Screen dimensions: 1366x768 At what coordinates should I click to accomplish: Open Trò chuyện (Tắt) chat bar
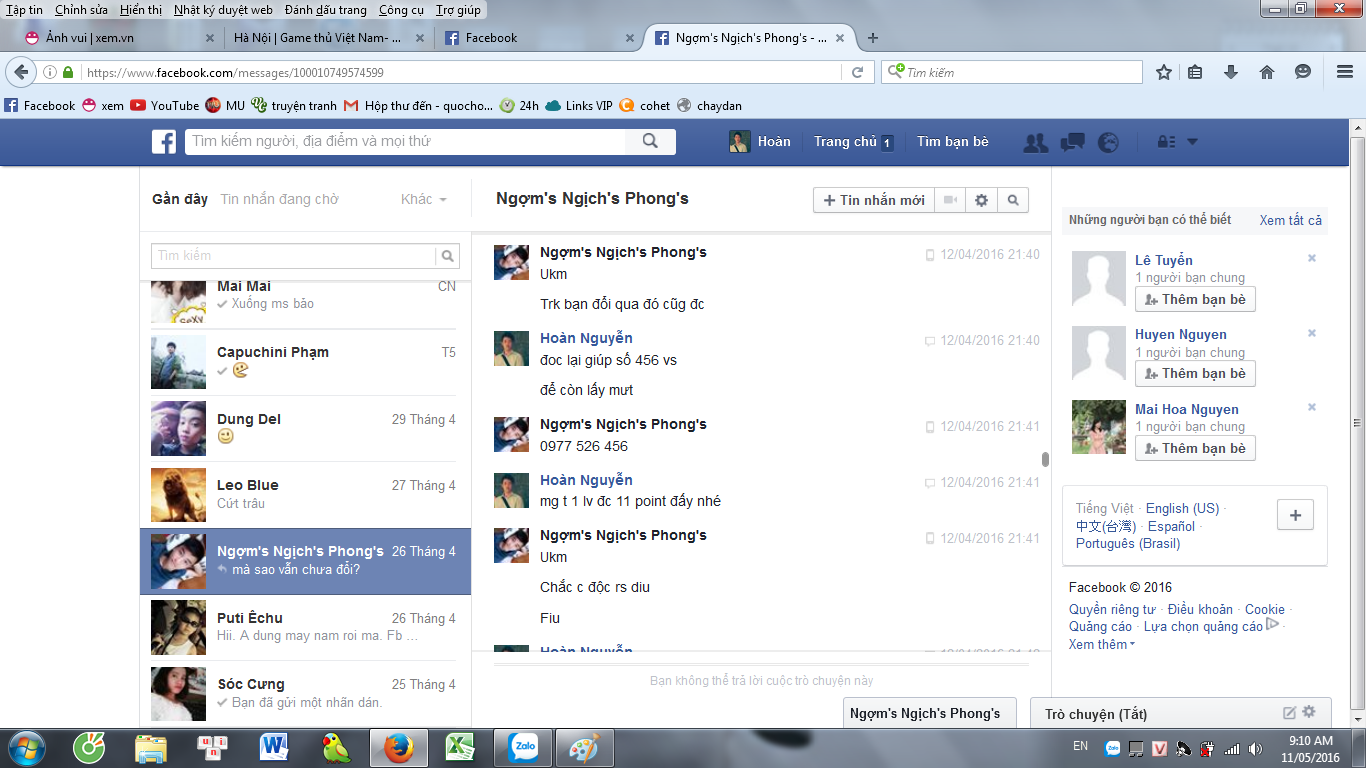point(1180,713)
